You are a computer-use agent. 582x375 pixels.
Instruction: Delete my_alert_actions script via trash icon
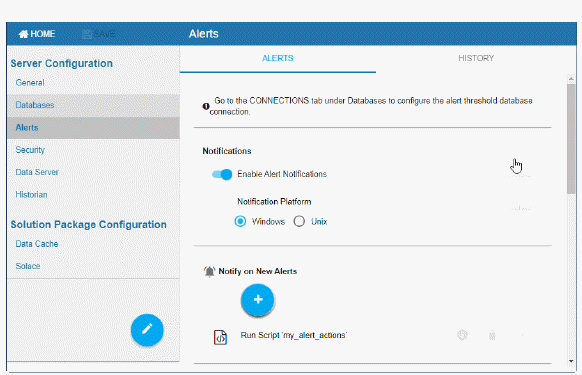pos(492,336)
